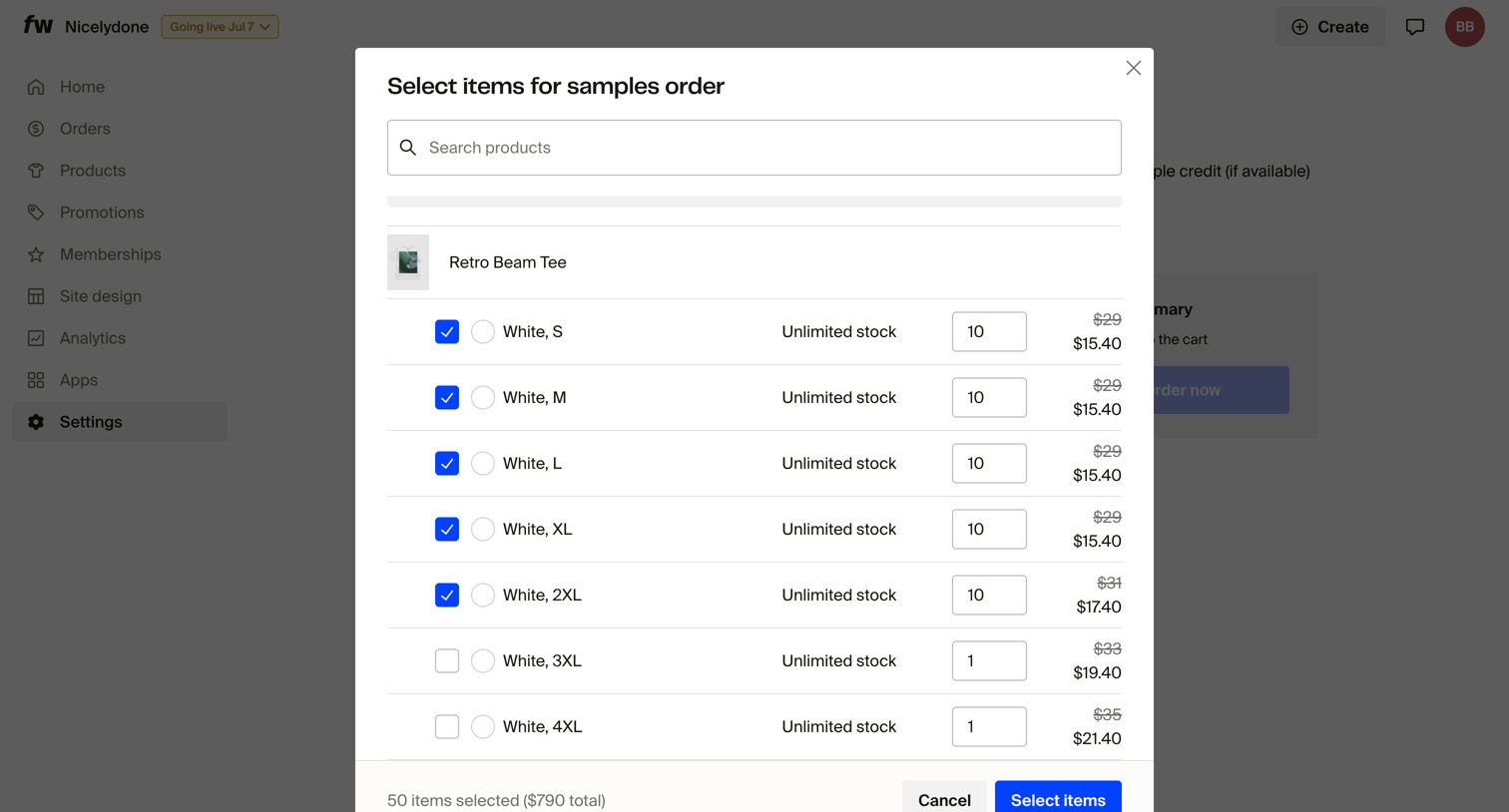Uncheck the White, L checkbox
Image resolution: width=1509 pixels, height=812 pixels.
[x=447, y=463]
